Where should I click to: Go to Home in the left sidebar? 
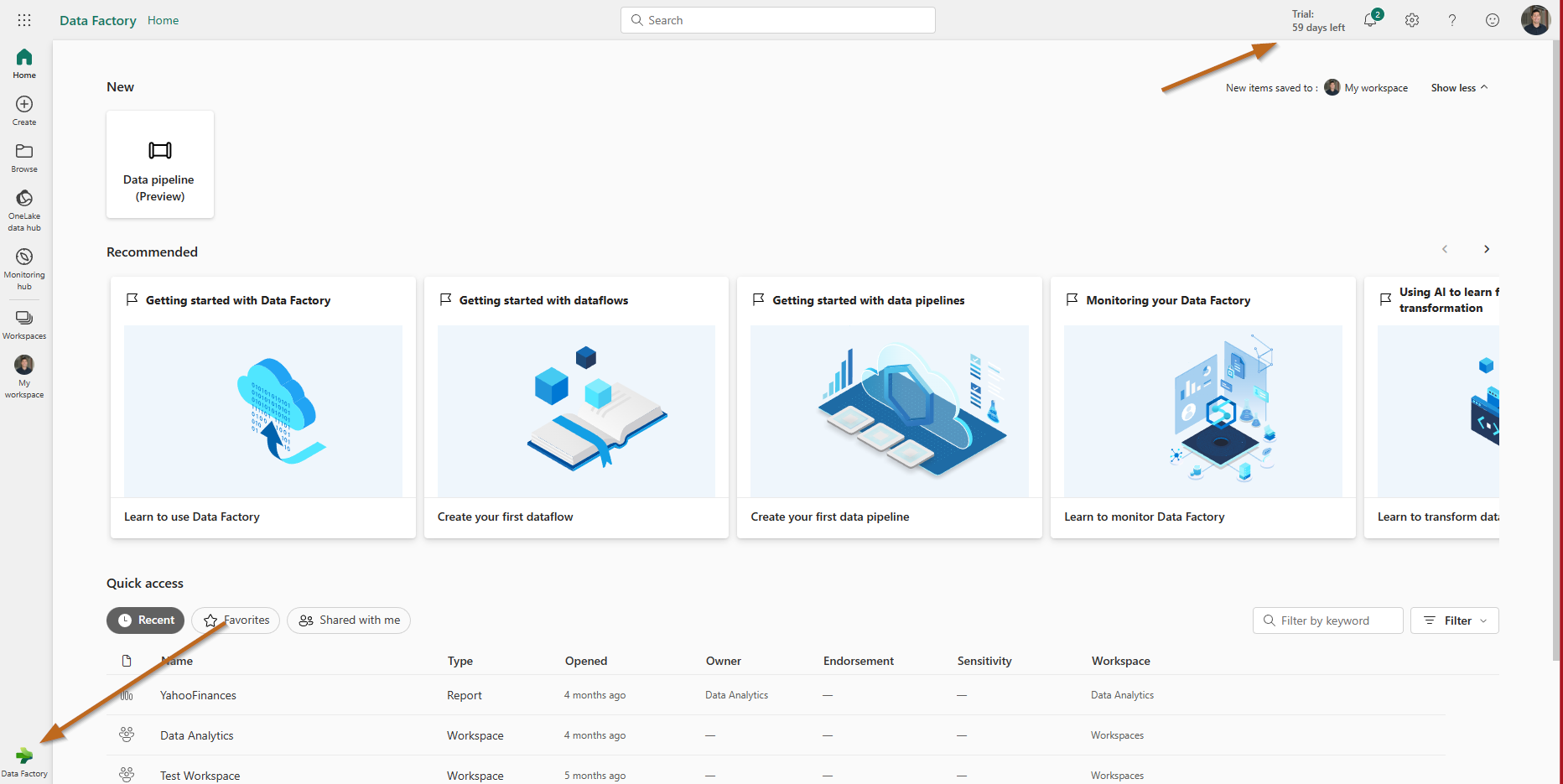pyautogui.click(x=24, y=64)
